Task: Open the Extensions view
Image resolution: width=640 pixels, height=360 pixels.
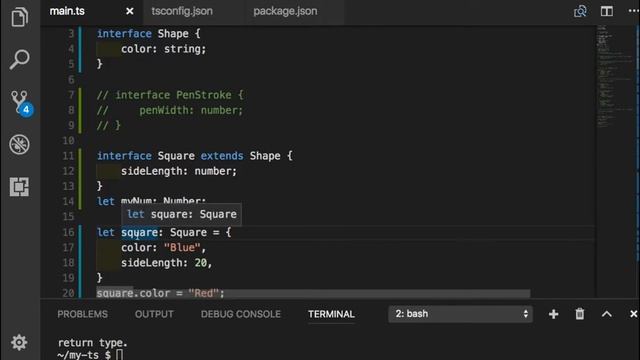Action: point(19,187)
